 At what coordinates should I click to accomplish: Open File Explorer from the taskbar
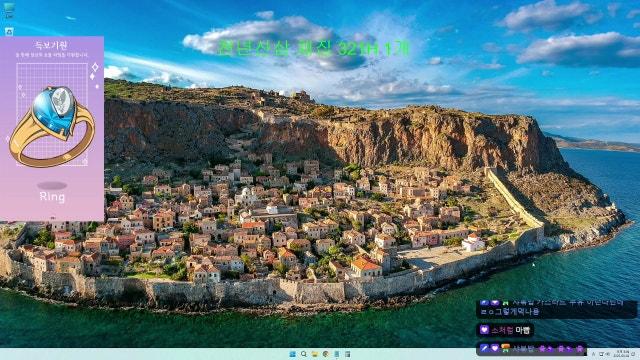click(x=315, y=354)
